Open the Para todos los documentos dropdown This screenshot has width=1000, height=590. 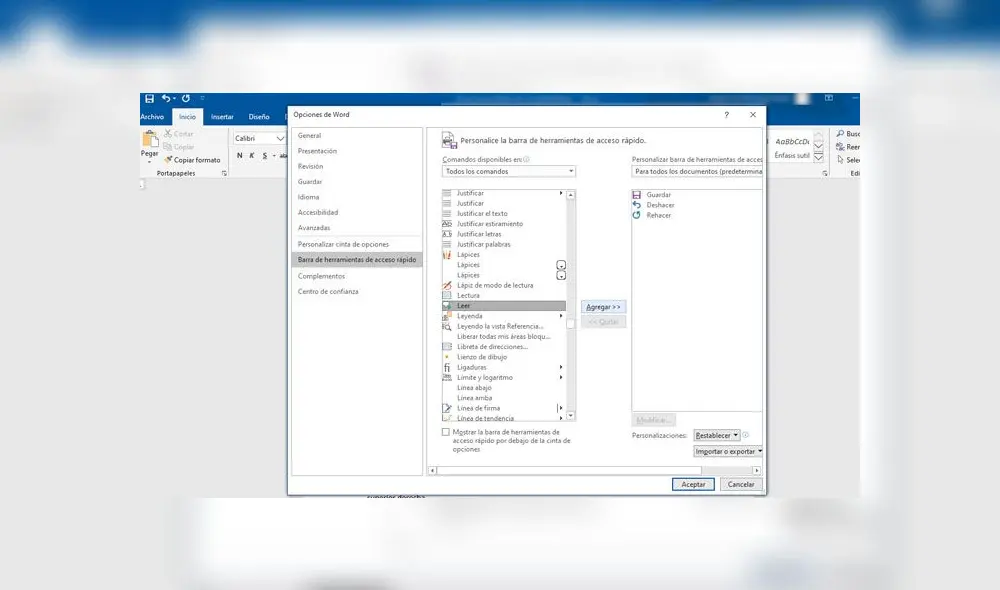click(697, 171)
